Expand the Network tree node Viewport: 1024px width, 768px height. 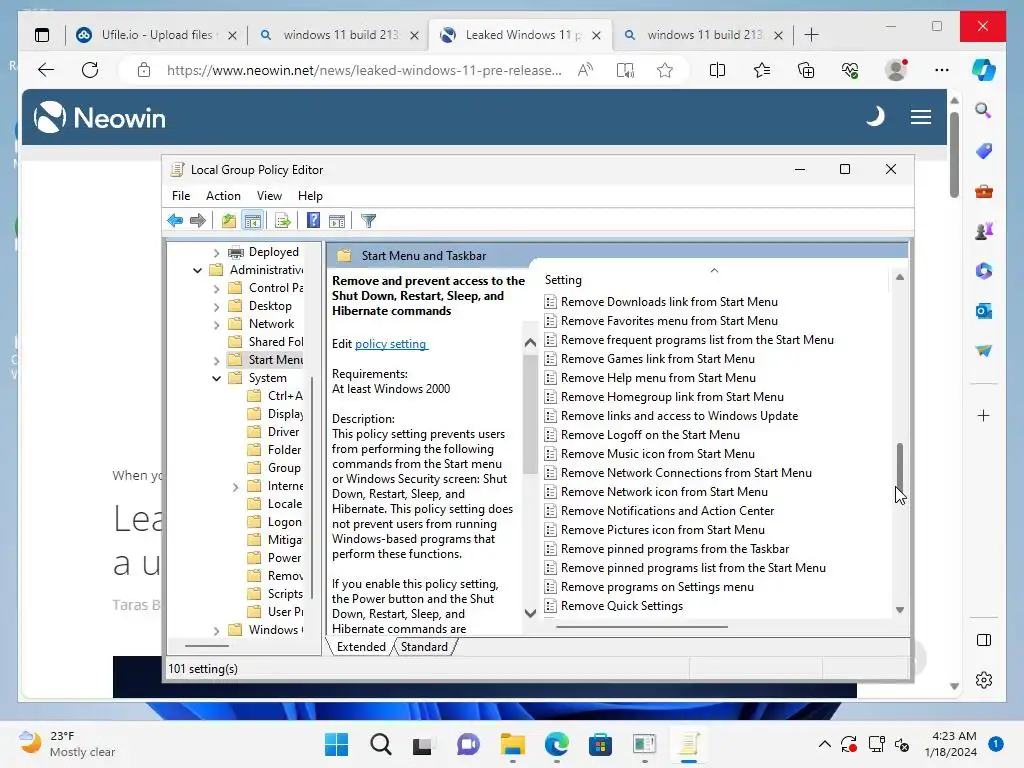(216, 325)
